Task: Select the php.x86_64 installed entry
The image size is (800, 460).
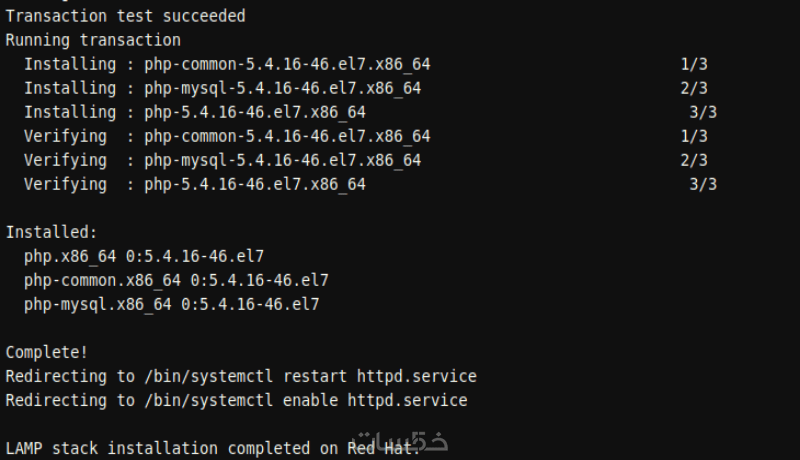Action: point(144,256)
